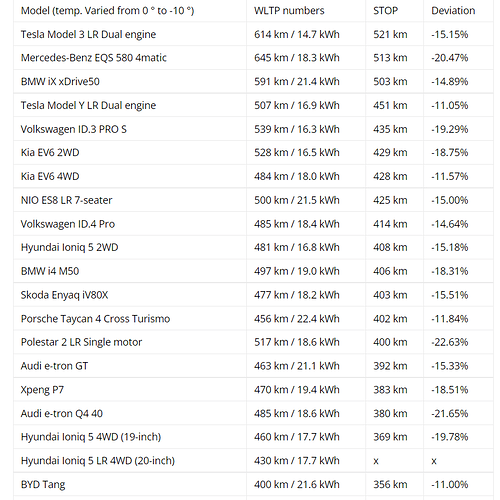
Task: Click the BMW i4 M50 row
Action: click(253, 271)
